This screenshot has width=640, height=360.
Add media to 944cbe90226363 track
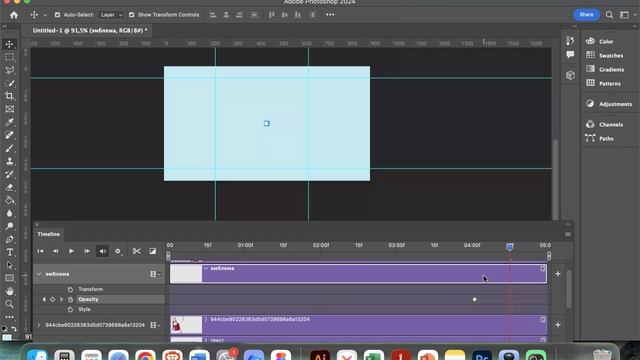(558, 325)
